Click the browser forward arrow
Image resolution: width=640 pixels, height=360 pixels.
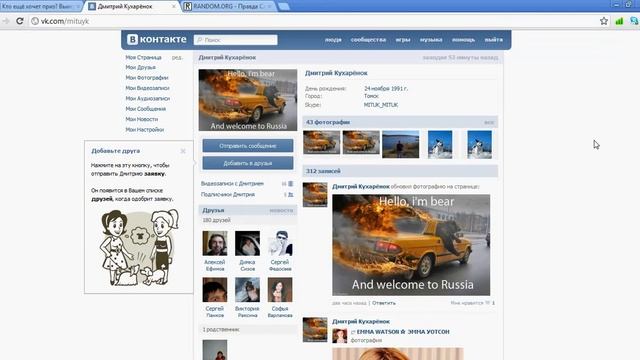click(6, 21)
